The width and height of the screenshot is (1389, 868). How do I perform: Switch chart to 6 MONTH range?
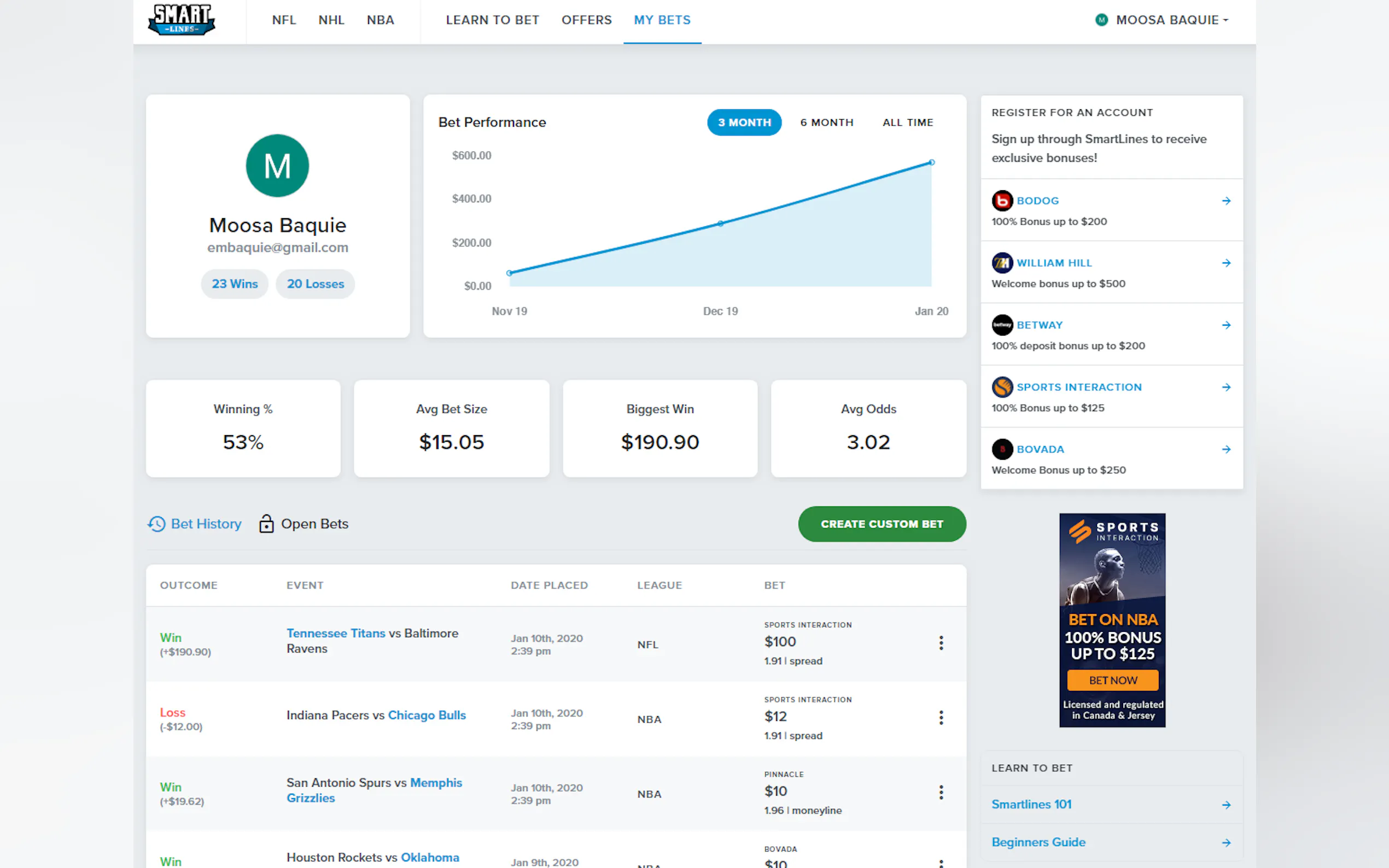(x=826, y=122)
